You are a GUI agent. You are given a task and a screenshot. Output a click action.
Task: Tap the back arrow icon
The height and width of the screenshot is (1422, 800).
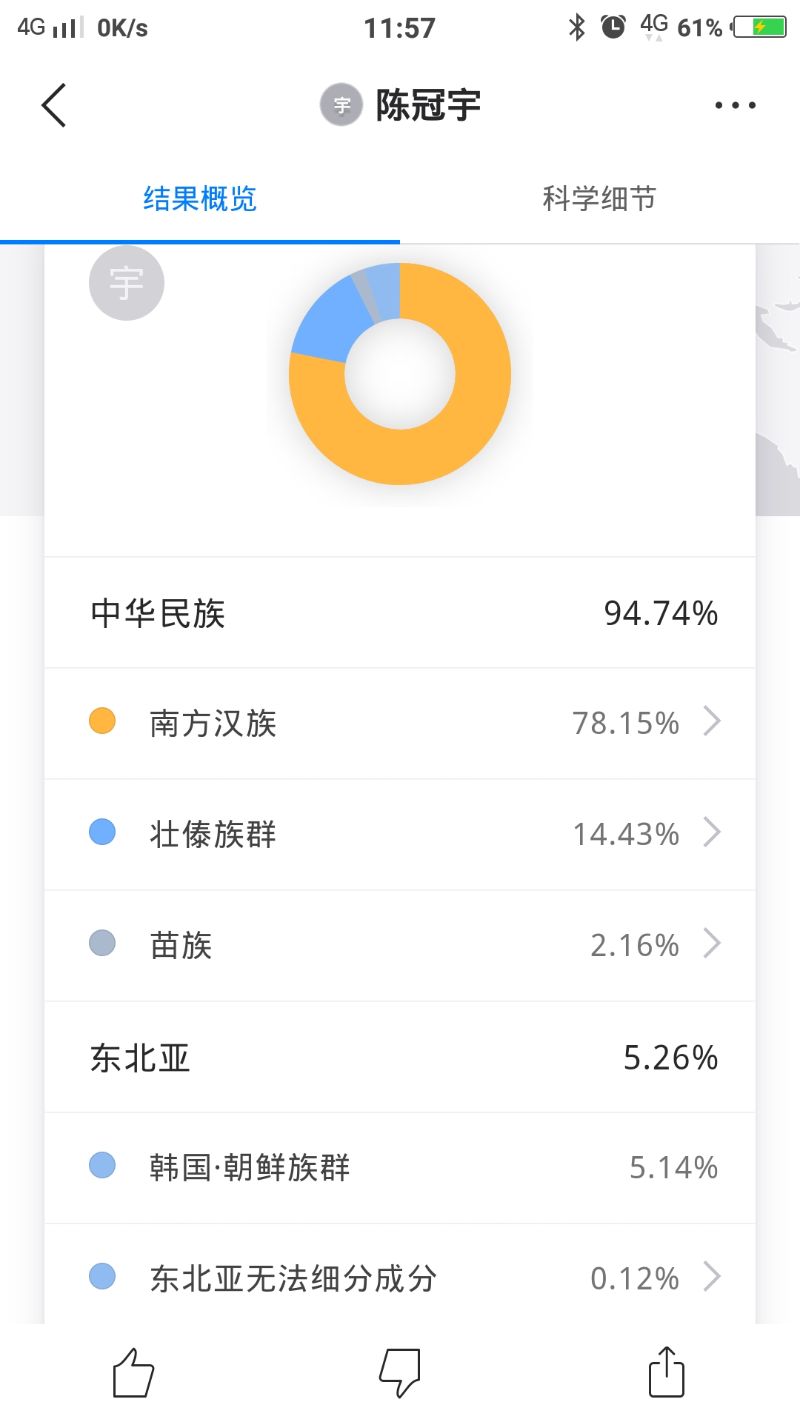(54, 105)
